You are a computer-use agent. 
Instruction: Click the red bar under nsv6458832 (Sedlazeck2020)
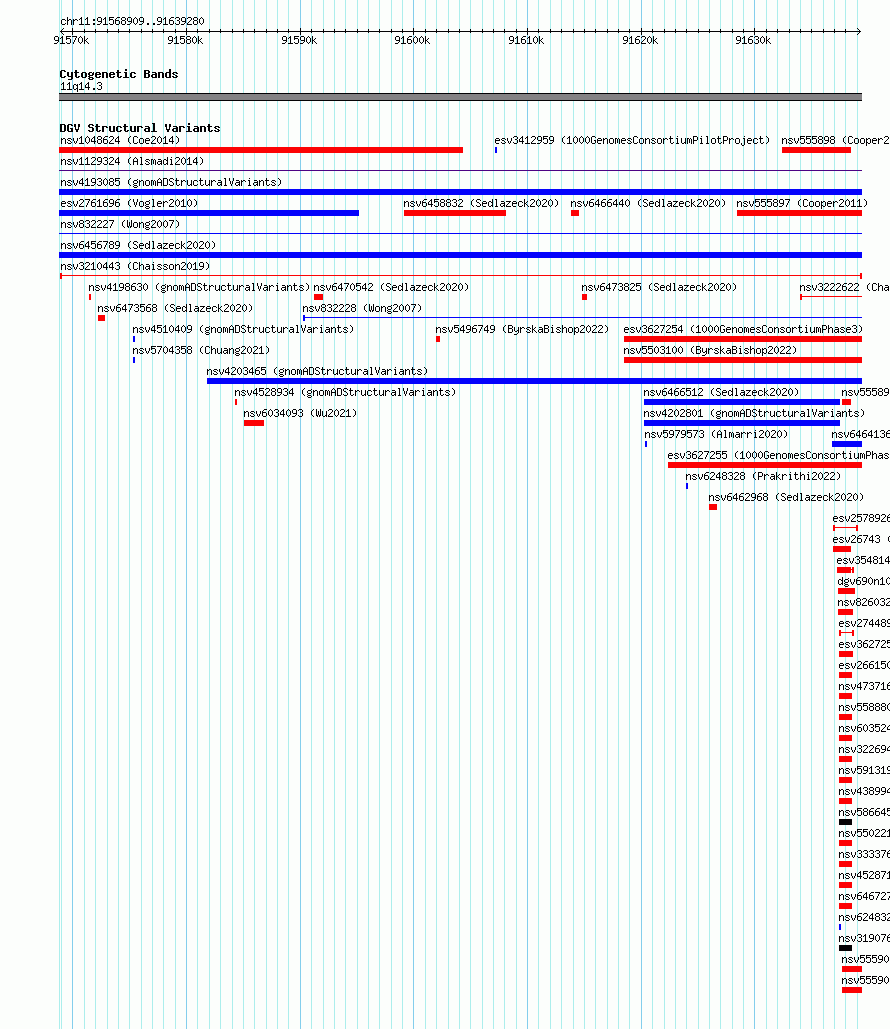455,213
